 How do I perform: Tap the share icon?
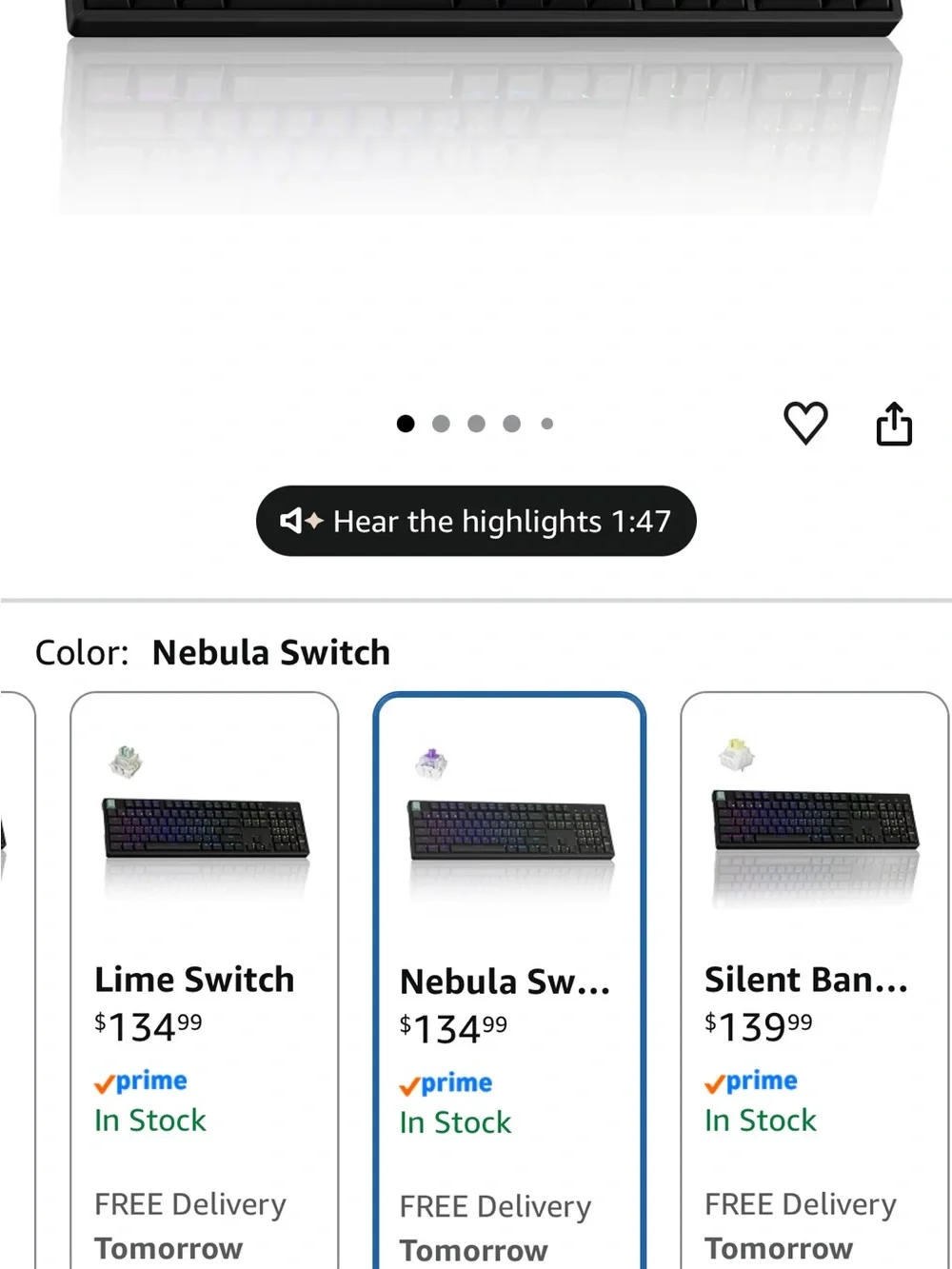point(894,424)
